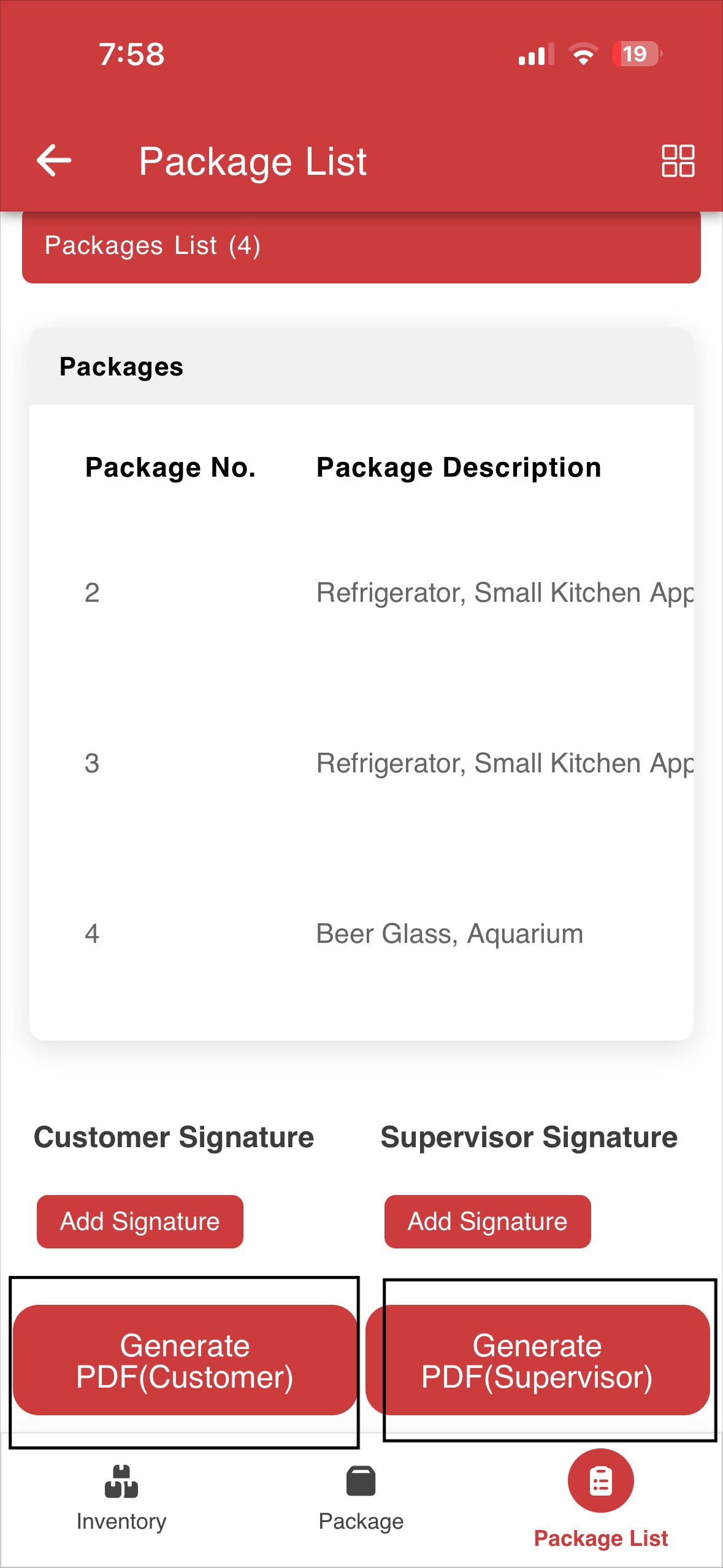
Task: Add the supervisor signature
Action: click(x=488, y=1221)
